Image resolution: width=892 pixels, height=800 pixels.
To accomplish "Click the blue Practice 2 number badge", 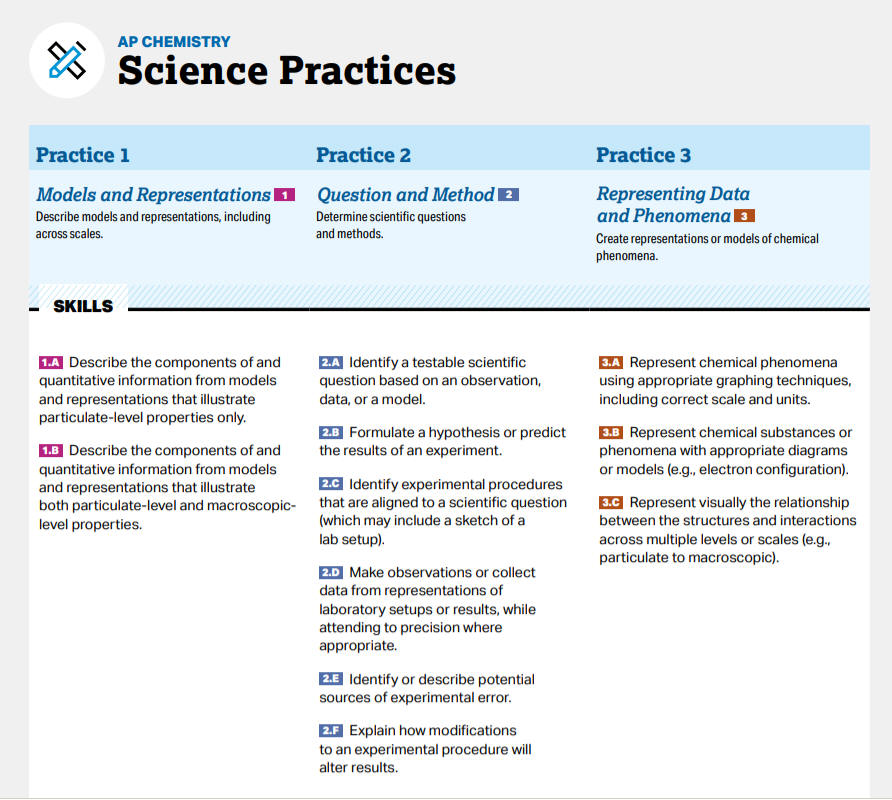I will [x=508, y=195].
